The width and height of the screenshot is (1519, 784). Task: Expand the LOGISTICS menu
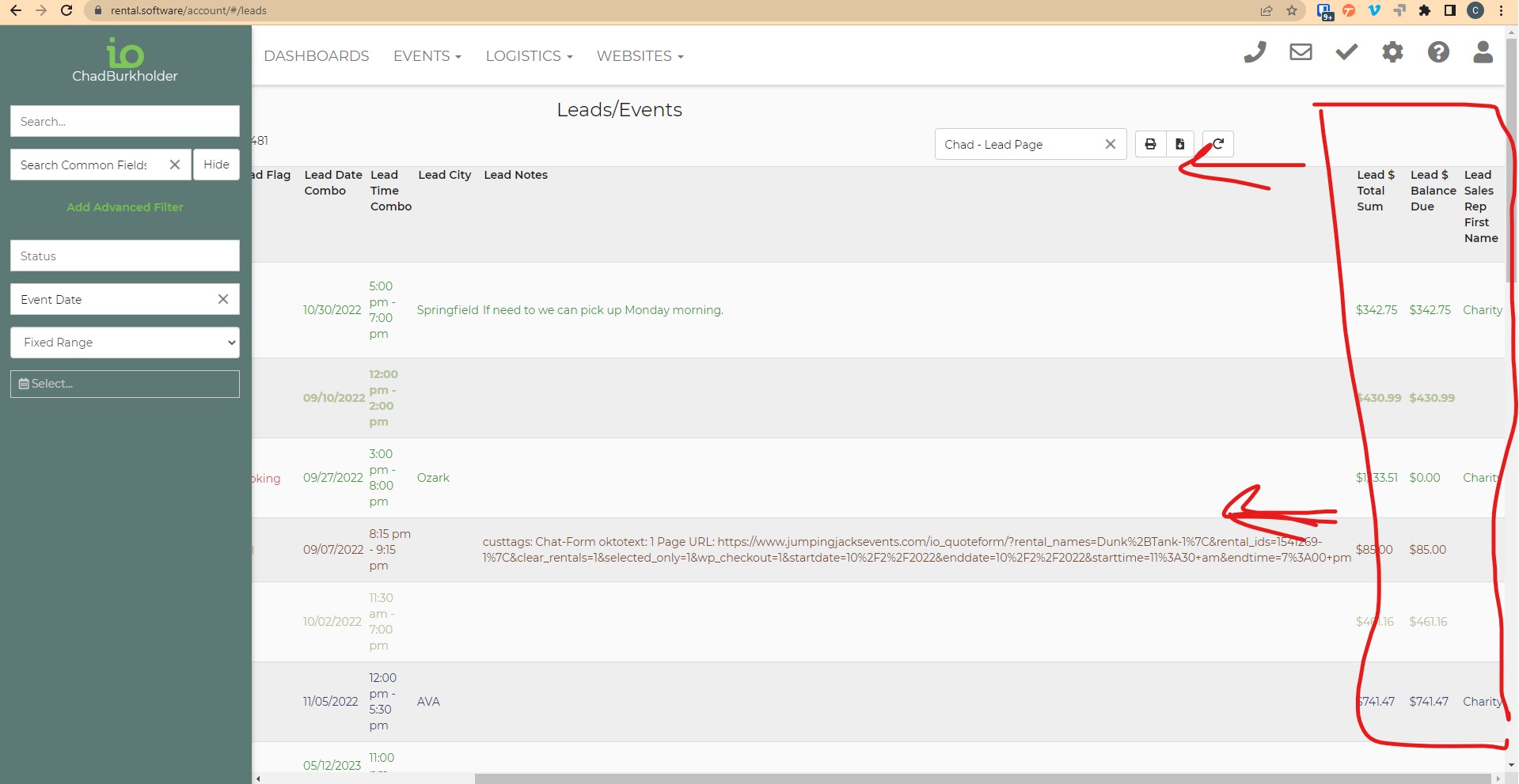529,56
